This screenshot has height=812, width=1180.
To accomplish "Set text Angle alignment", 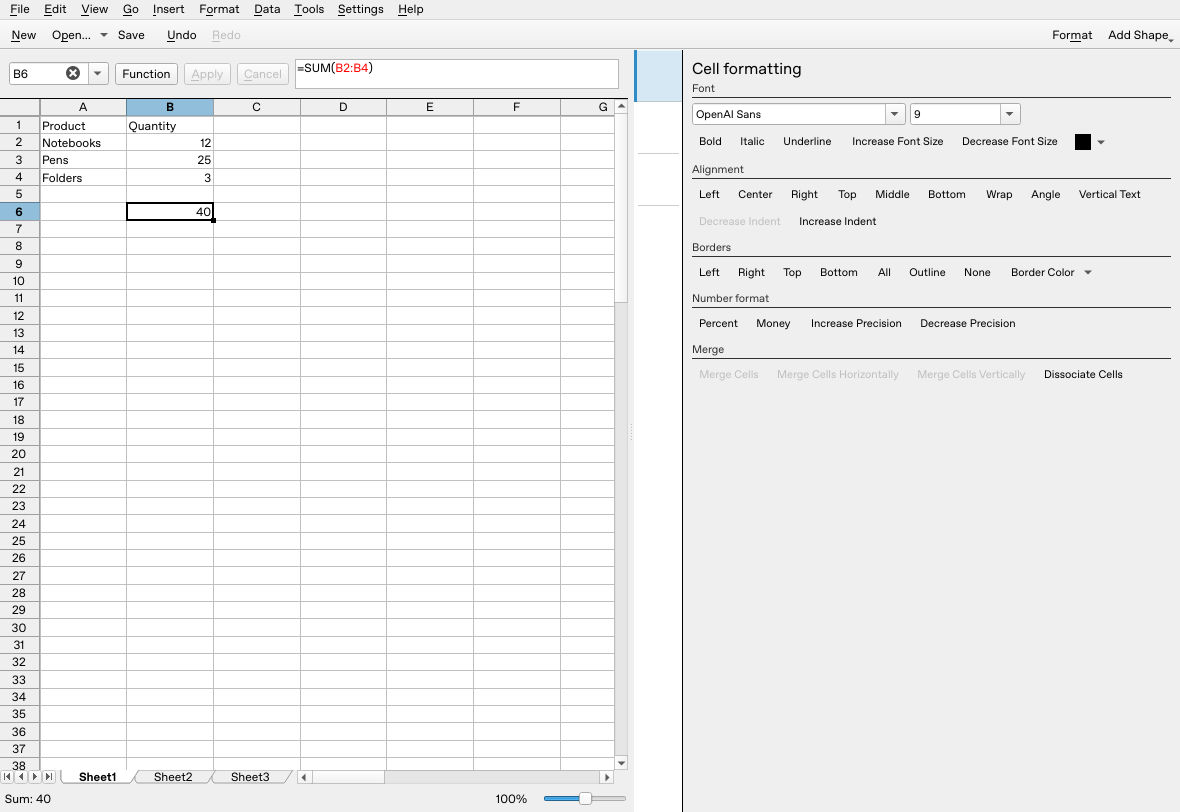I will tap(1045, 194).
